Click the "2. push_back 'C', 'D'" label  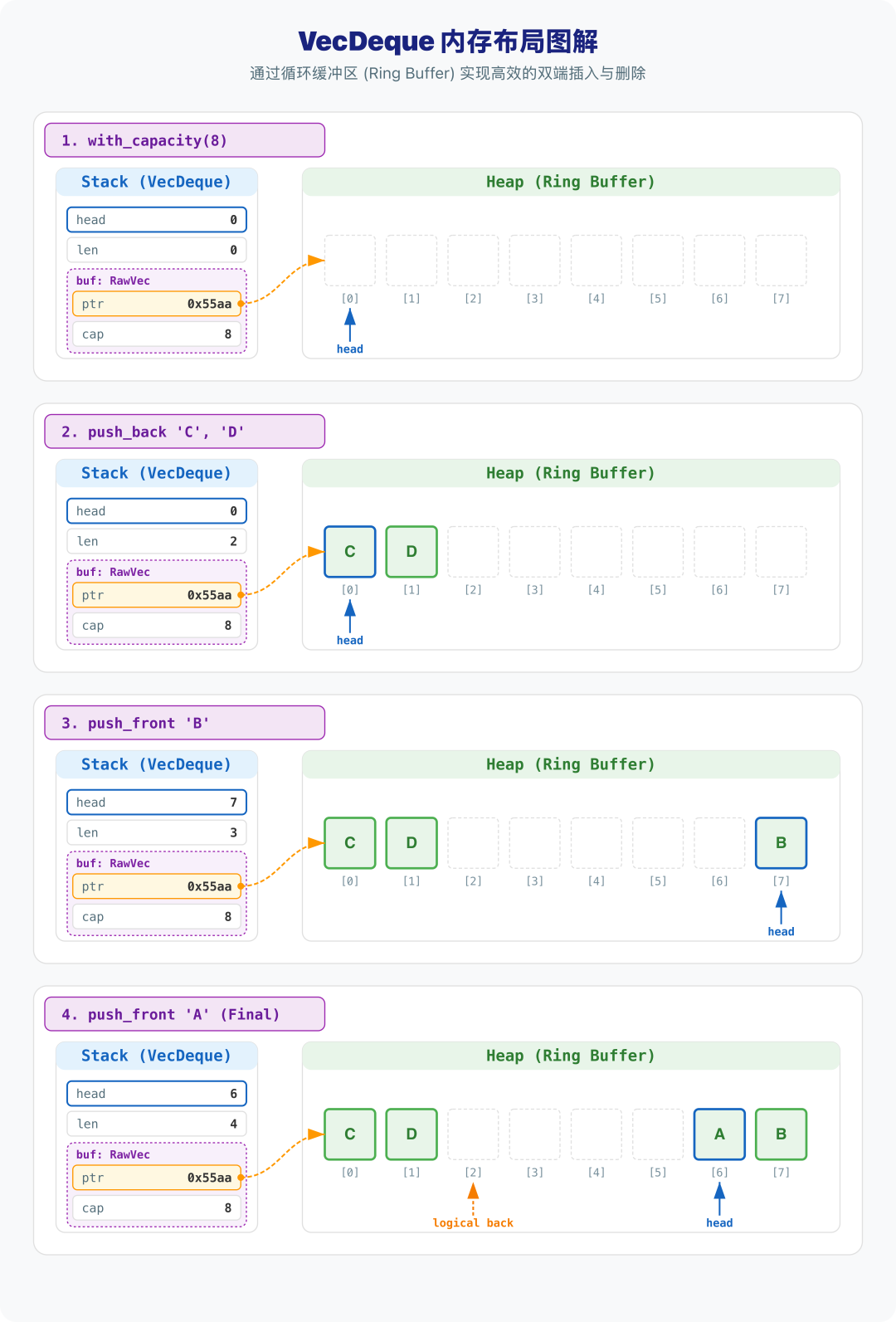point(184,432)
